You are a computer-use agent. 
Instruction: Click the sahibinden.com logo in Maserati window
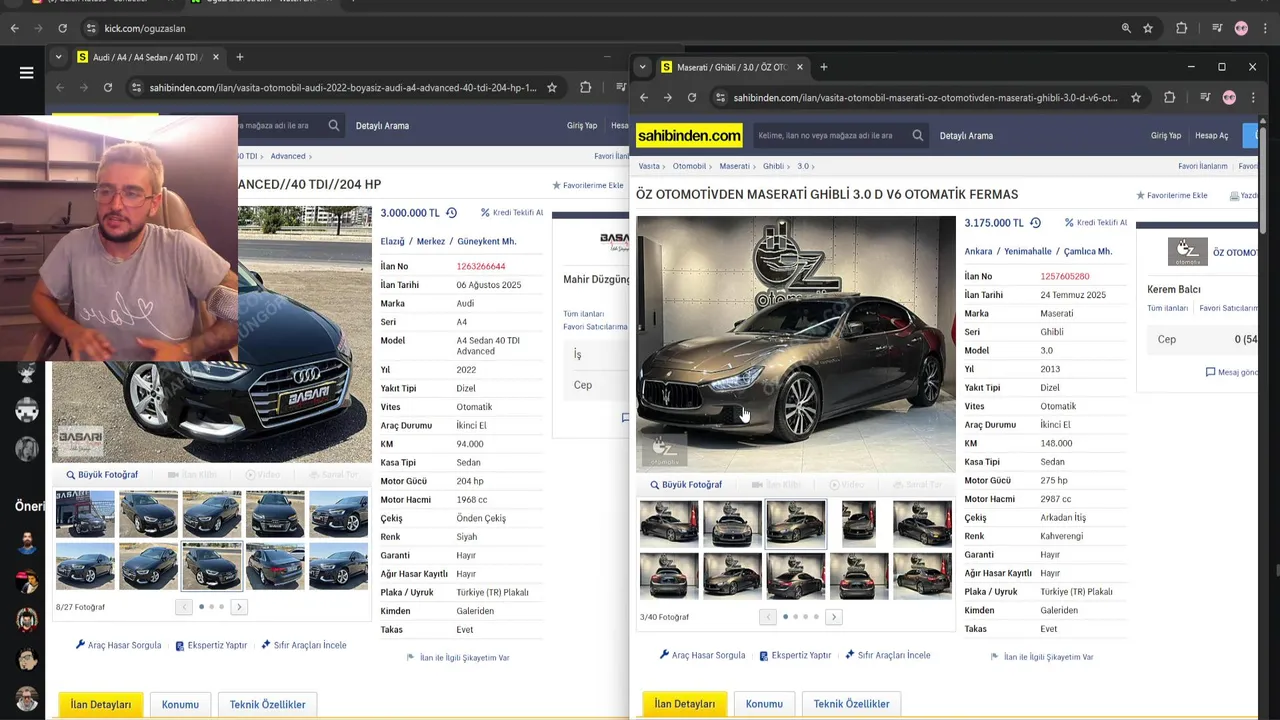point(689,135)
